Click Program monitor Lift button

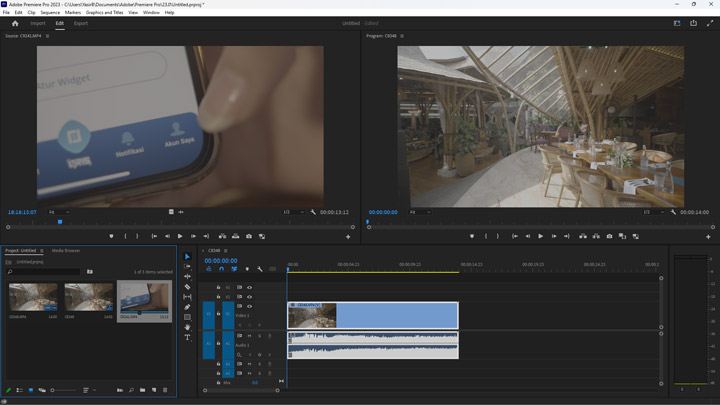click(583, 236)
